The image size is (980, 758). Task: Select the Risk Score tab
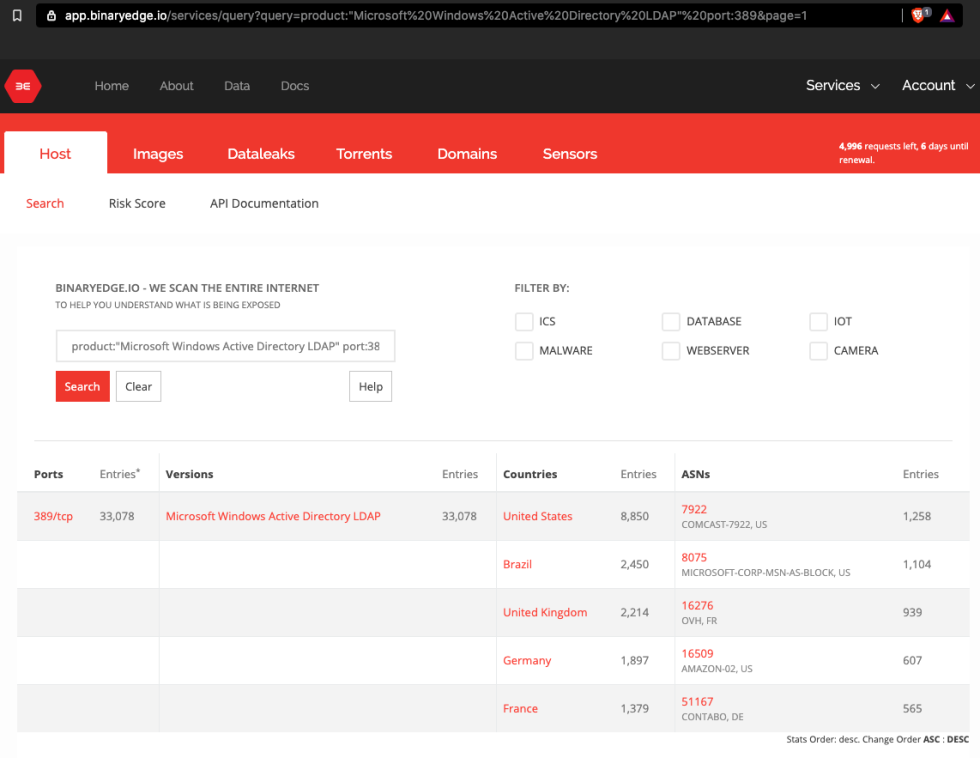tap(137, 203)
